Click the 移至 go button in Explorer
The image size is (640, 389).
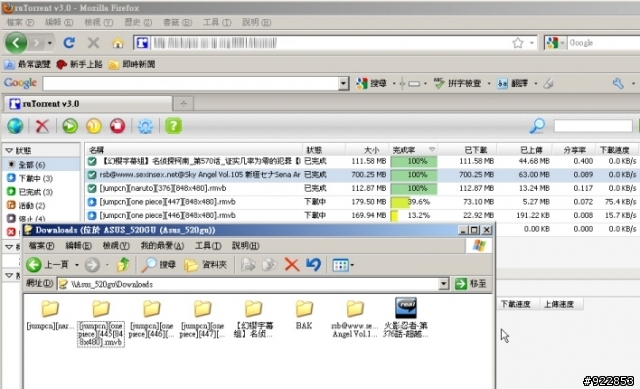pyautogui.click(x=471, y=283)
